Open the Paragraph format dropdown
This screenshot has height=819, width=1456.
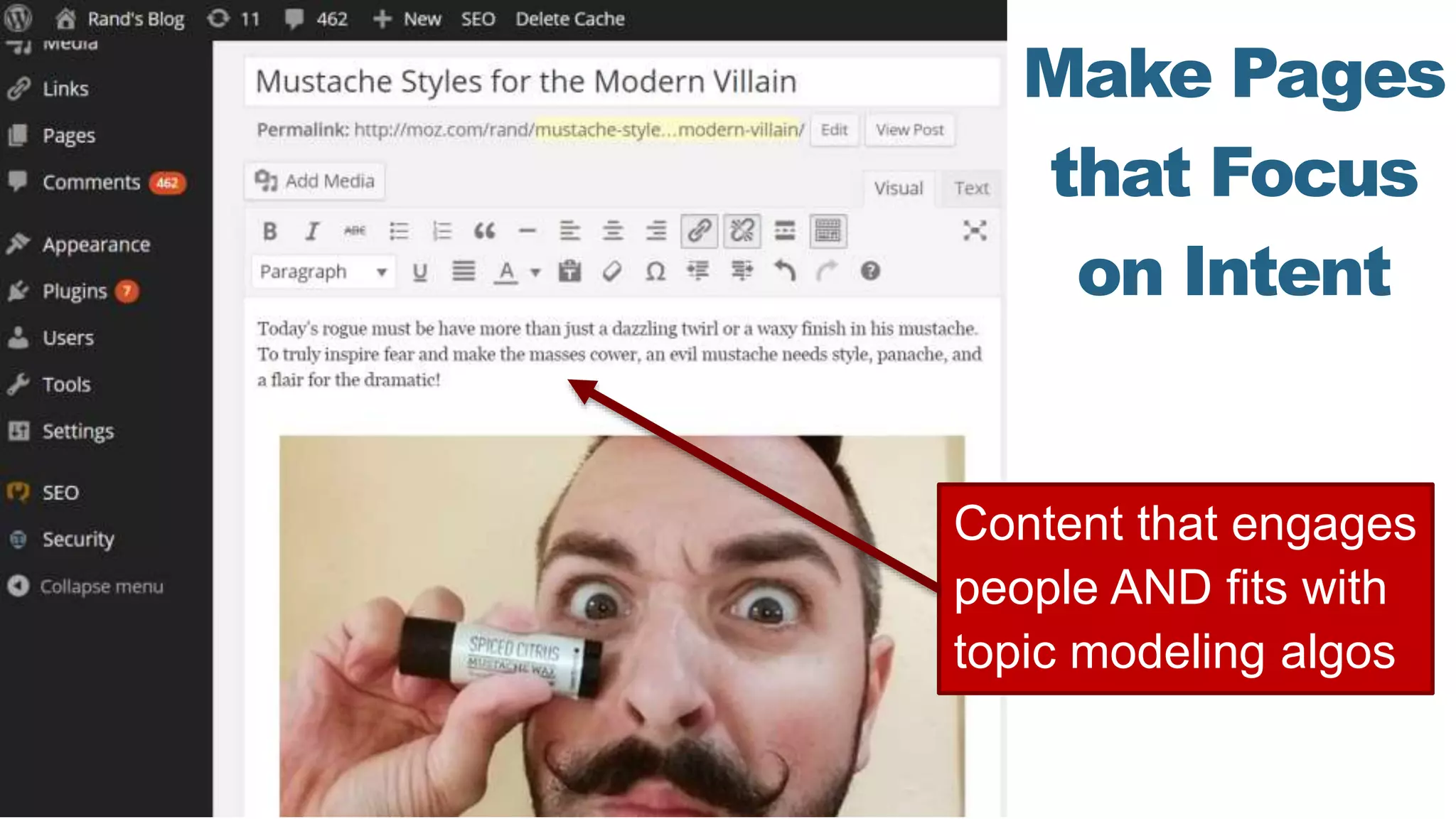[323, 272]
